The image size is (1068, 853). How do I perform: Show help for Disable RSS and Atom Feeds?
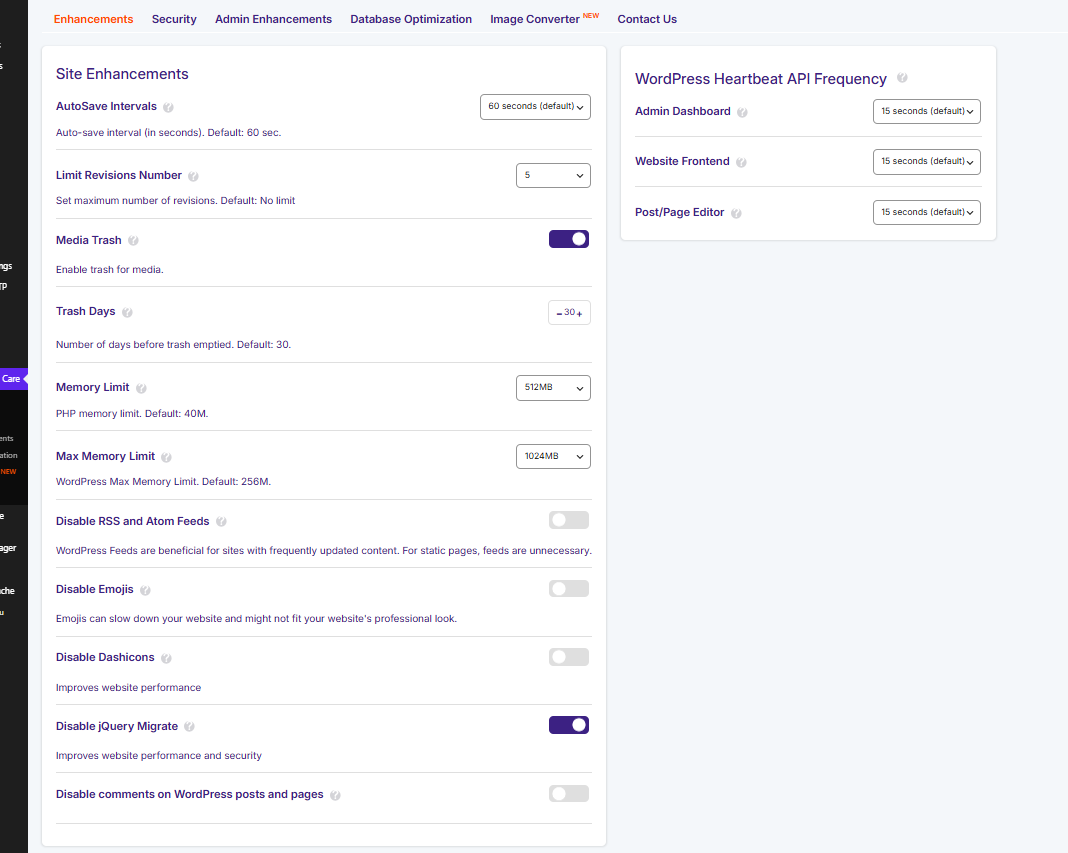point(221,522)
